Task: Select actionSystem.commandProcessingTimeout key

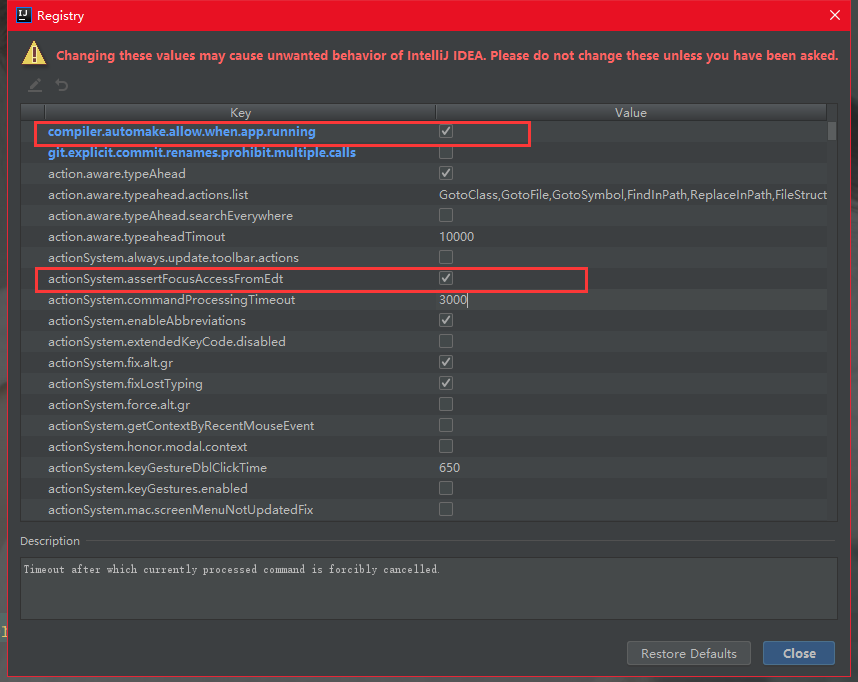Action: point(171,299)
